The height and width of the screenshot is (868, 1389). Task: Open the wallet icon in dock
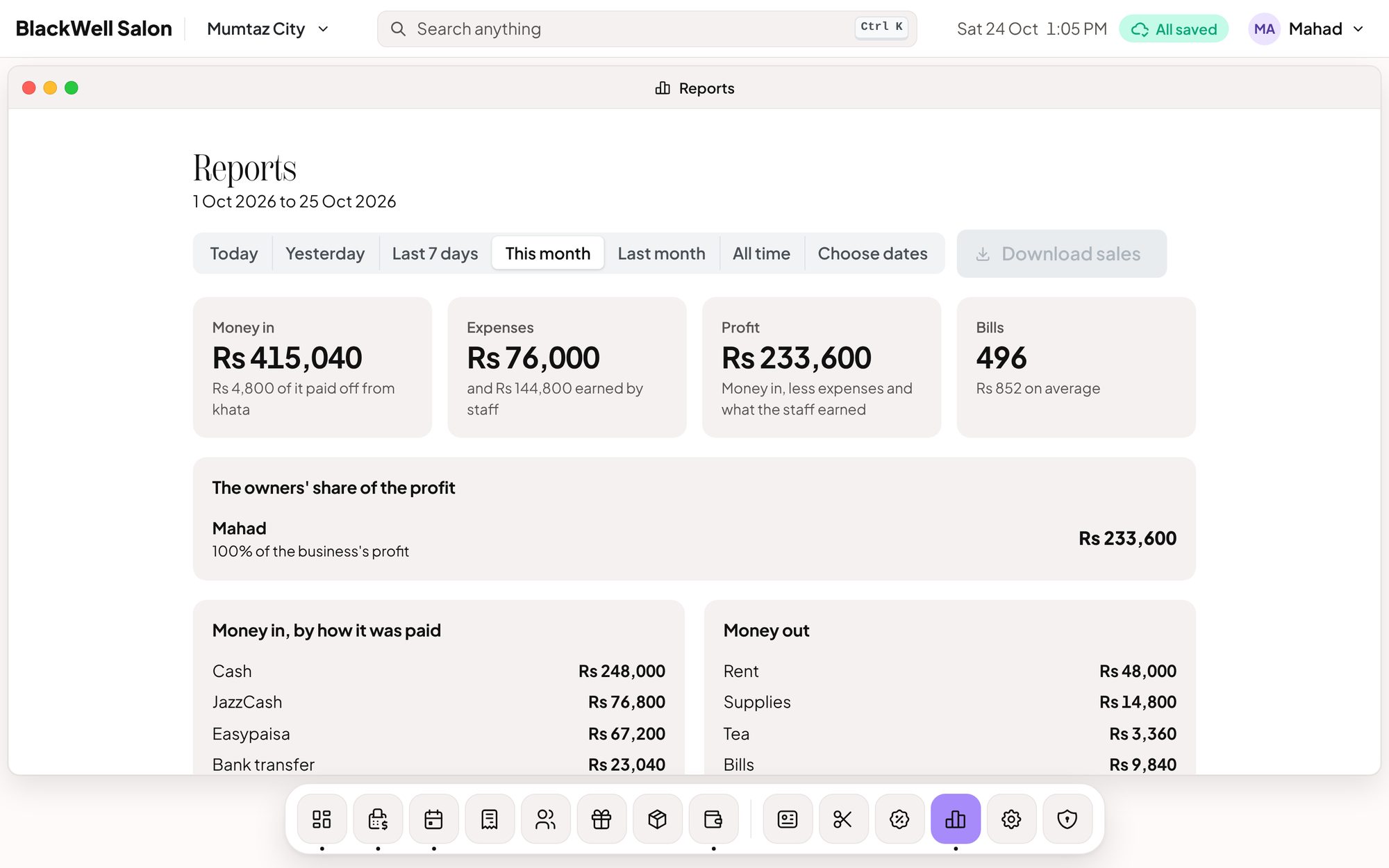(713, 819)
